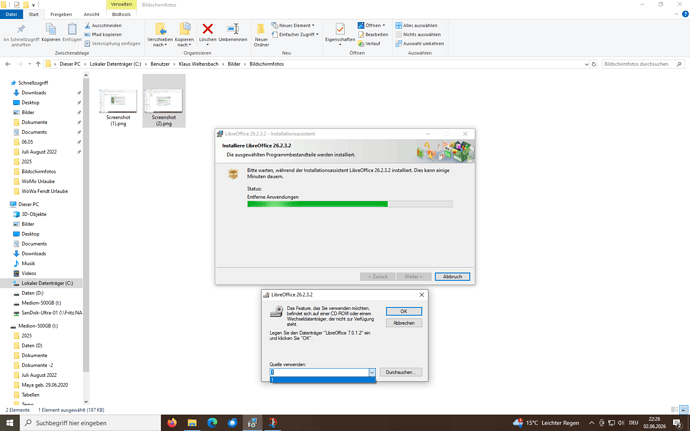
Task: Open the Datei menu
Action: click(x=11, y=14)
